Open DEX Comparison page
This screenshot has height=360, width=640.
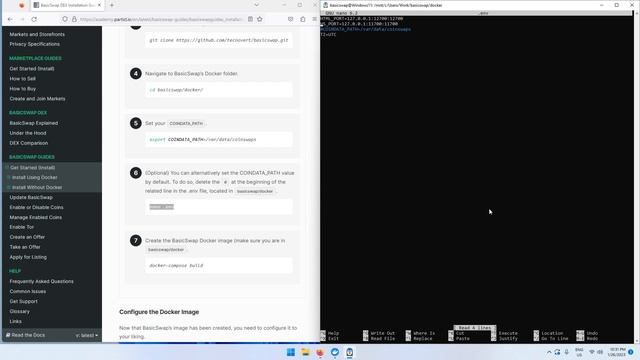[x=29, y=143]
